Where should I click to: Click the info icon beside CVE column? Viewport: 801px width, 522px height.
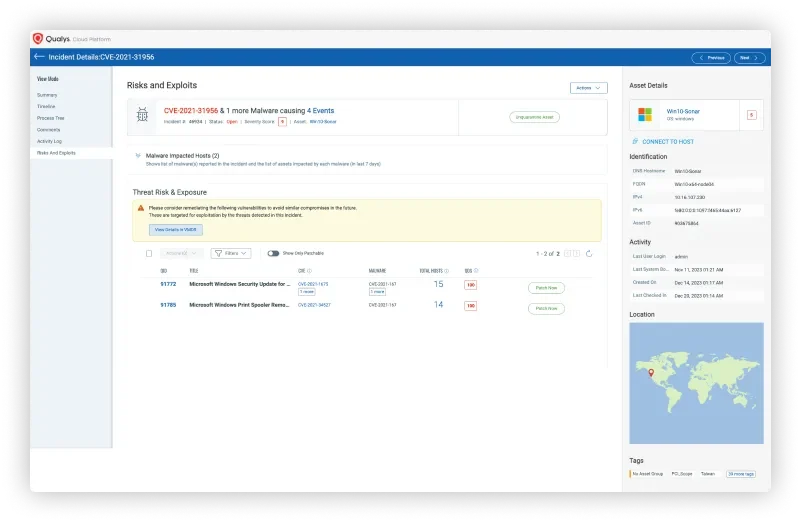[310, 271]
